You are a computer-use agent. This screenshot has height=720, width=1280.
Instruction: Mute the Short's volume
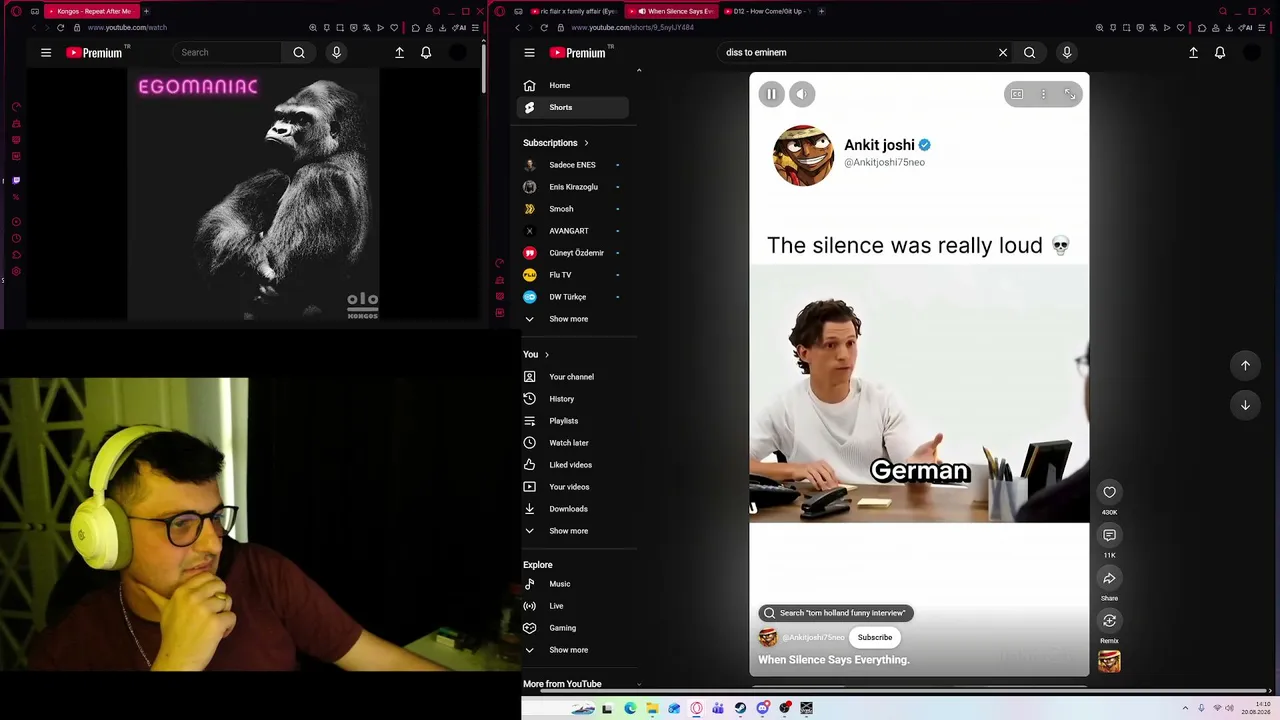tap(802, 94)
